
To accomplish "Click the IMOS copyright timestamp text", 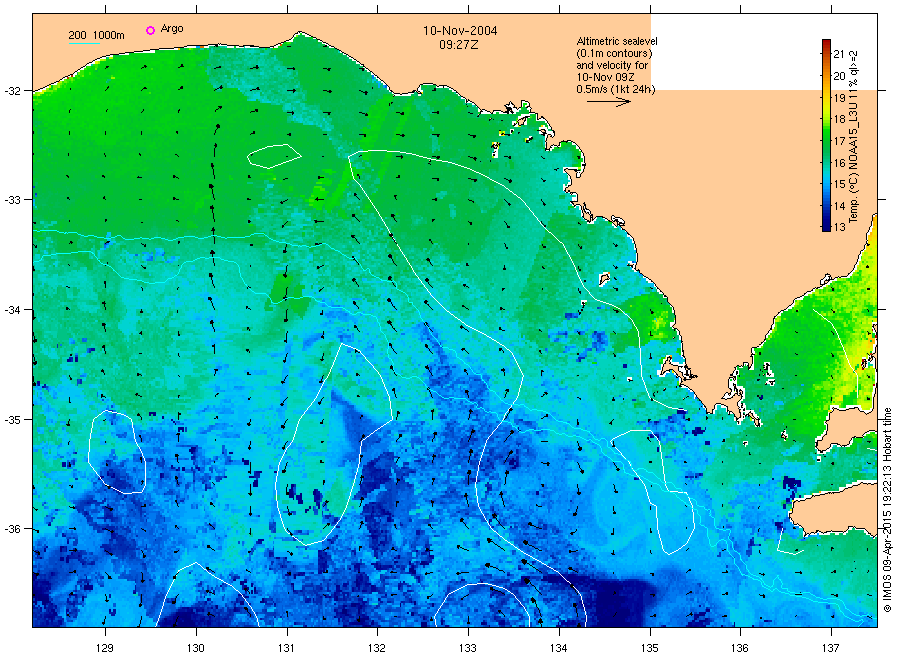I will [887, 510].
